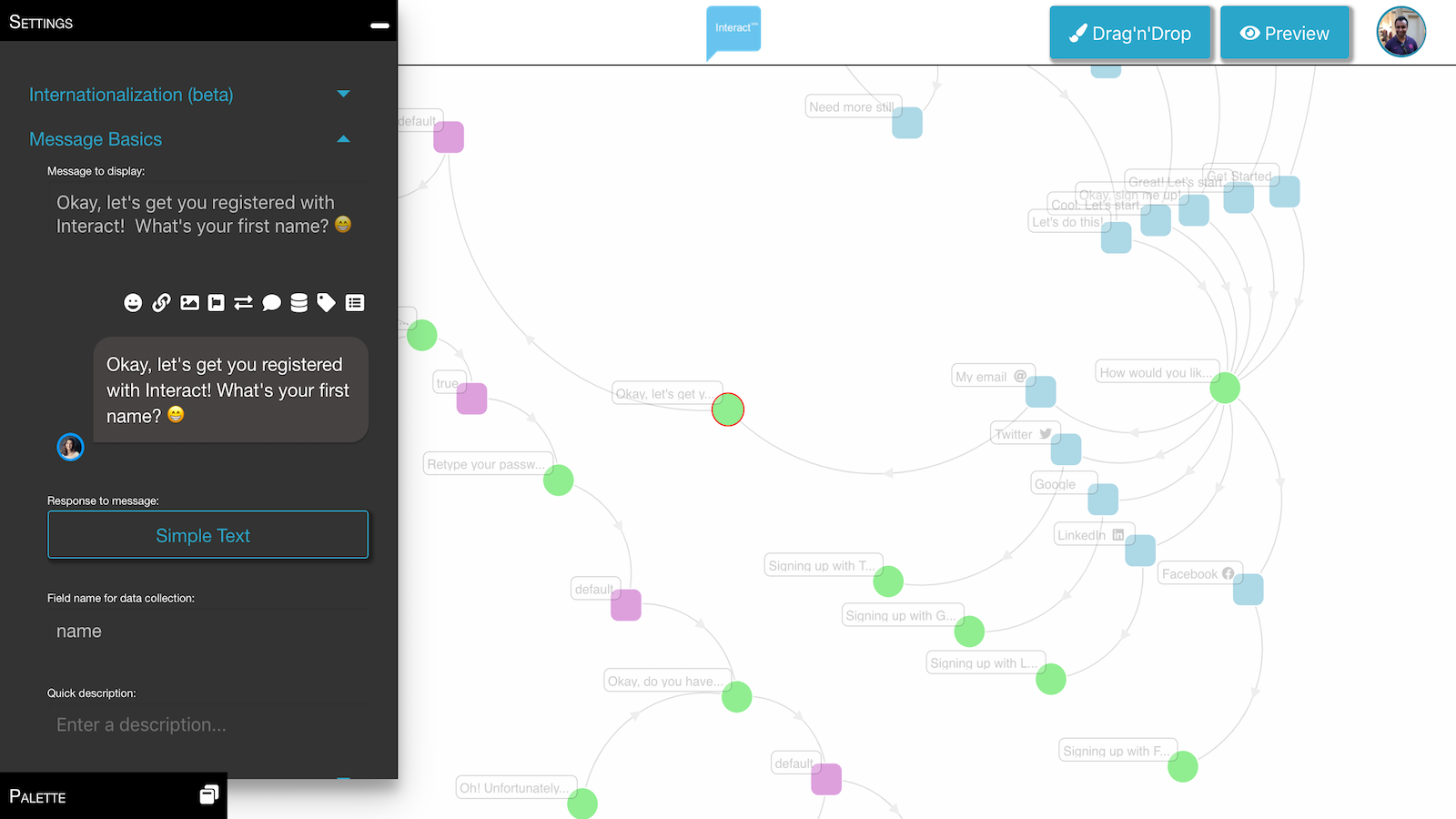The image size is (1456, 819).
Task: Click the exchange arrows icon
Action: pyautogui.click(x=243, y=303)
